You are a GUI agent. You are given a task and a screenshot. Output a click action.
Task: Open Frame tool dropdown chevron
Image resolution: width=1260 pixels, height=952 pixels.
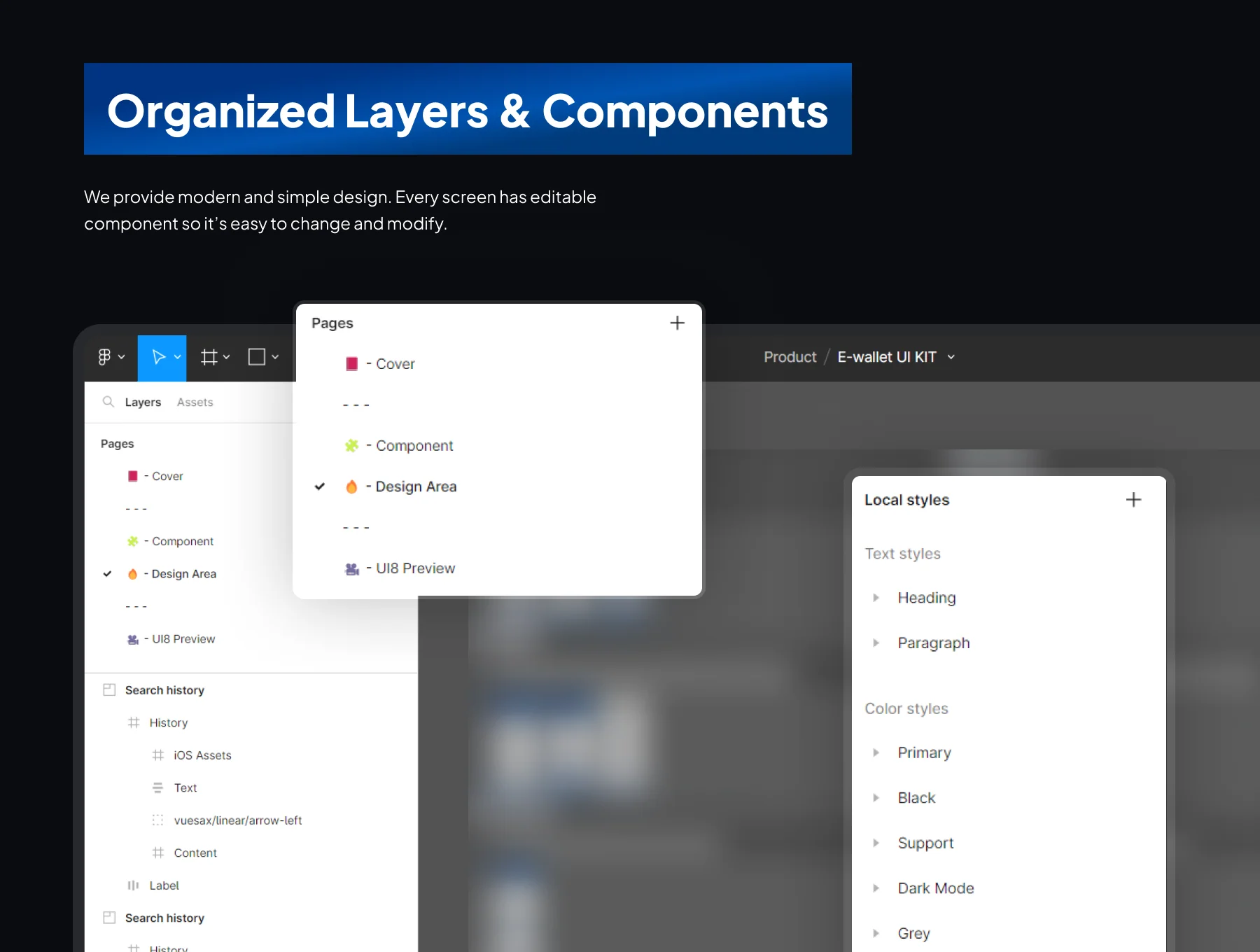226,357
